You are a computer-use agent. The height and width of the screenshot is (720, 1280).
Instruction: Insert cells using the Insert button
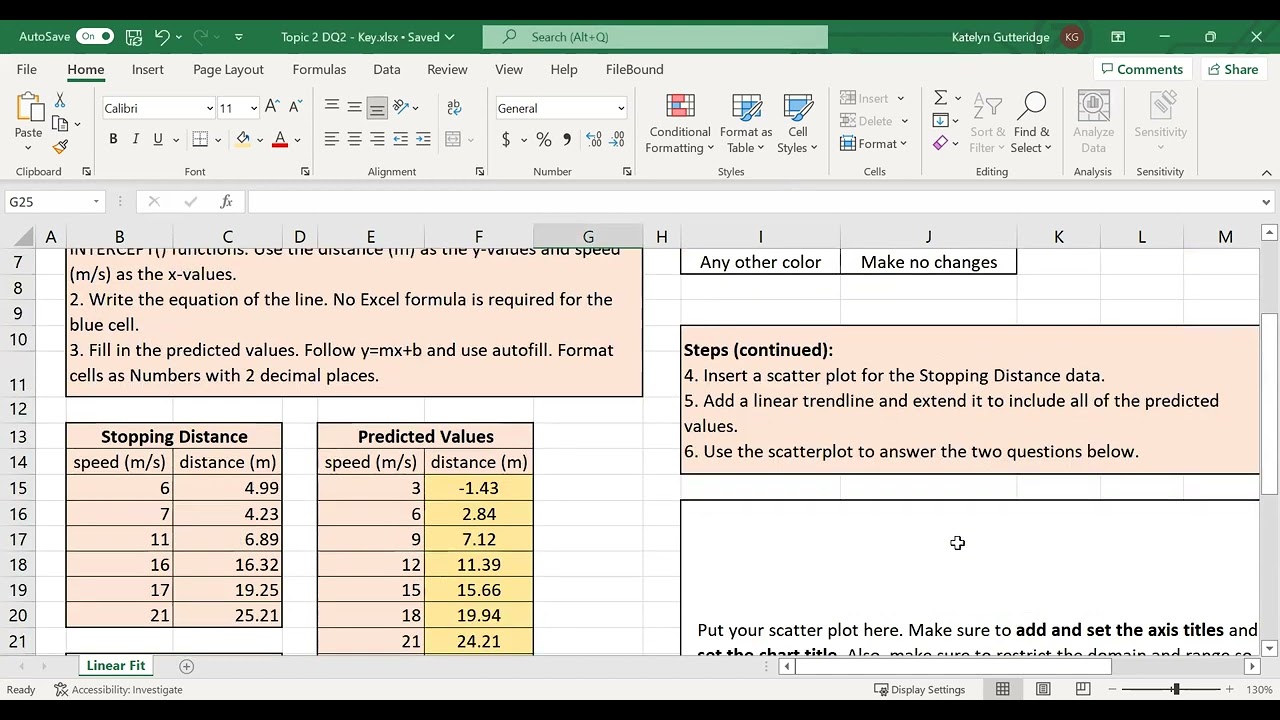click(865, 98)
